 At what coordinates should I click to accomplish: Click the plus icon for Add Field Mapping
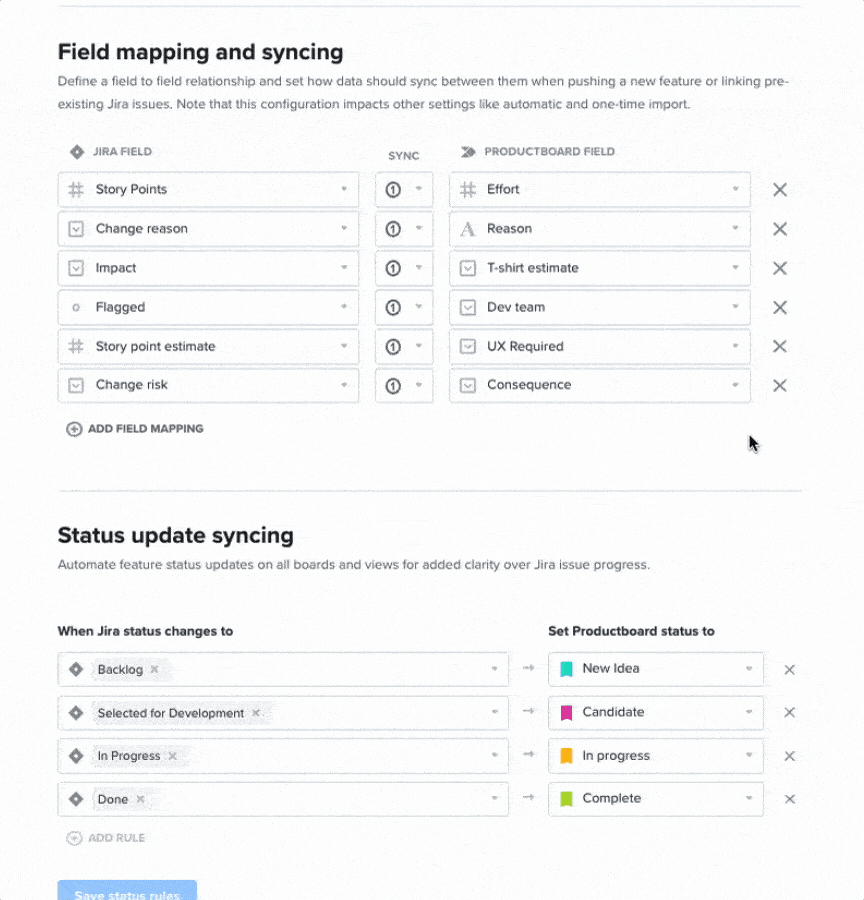tap(74, 429)
